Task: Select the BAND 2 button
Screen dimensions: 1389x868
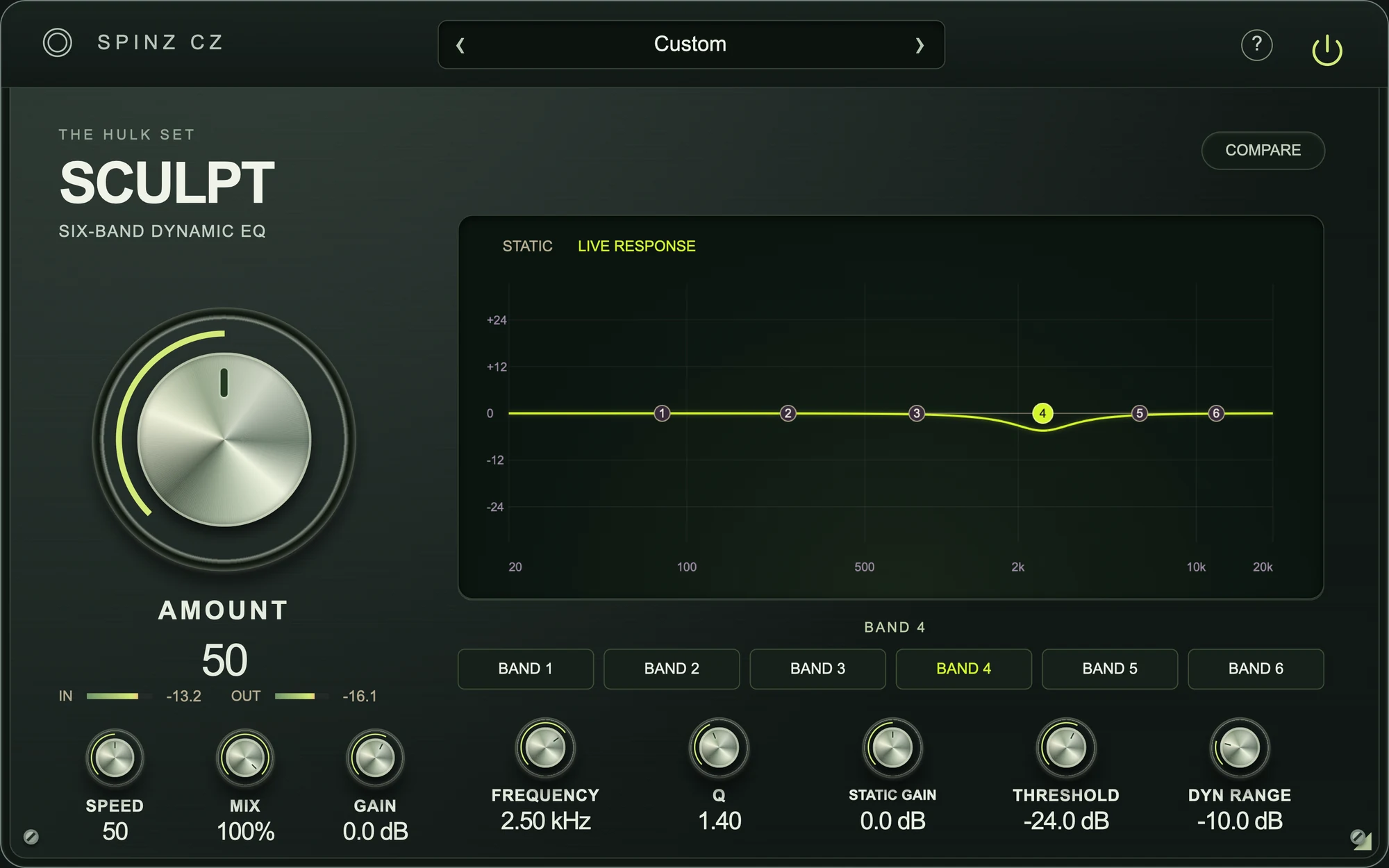Action: pos(672,669)
